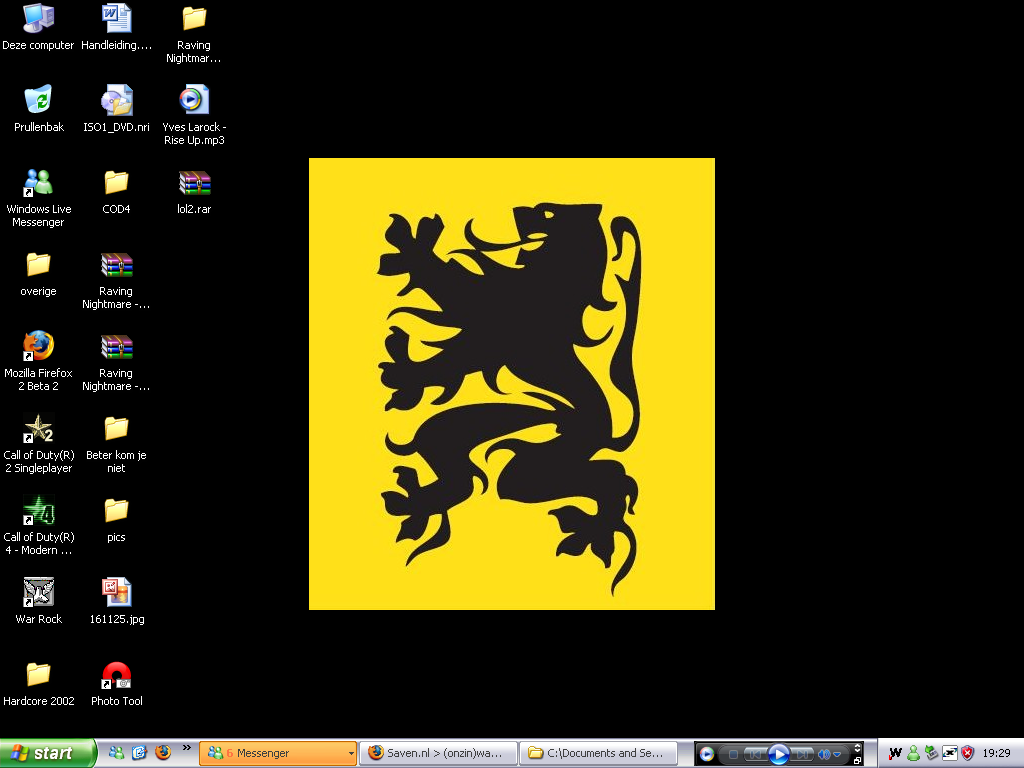Select the Yves Larock - Rise Up.mp3 file

194,116
